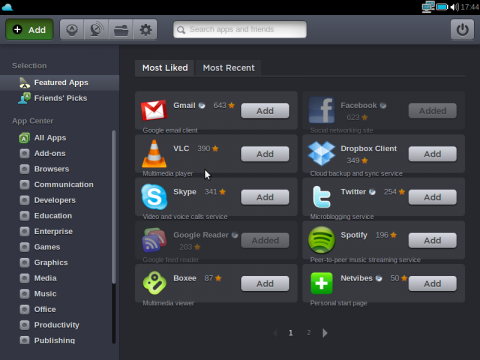Click the Dropbox Client icon

pyautogui.click(x=321, y=153)
